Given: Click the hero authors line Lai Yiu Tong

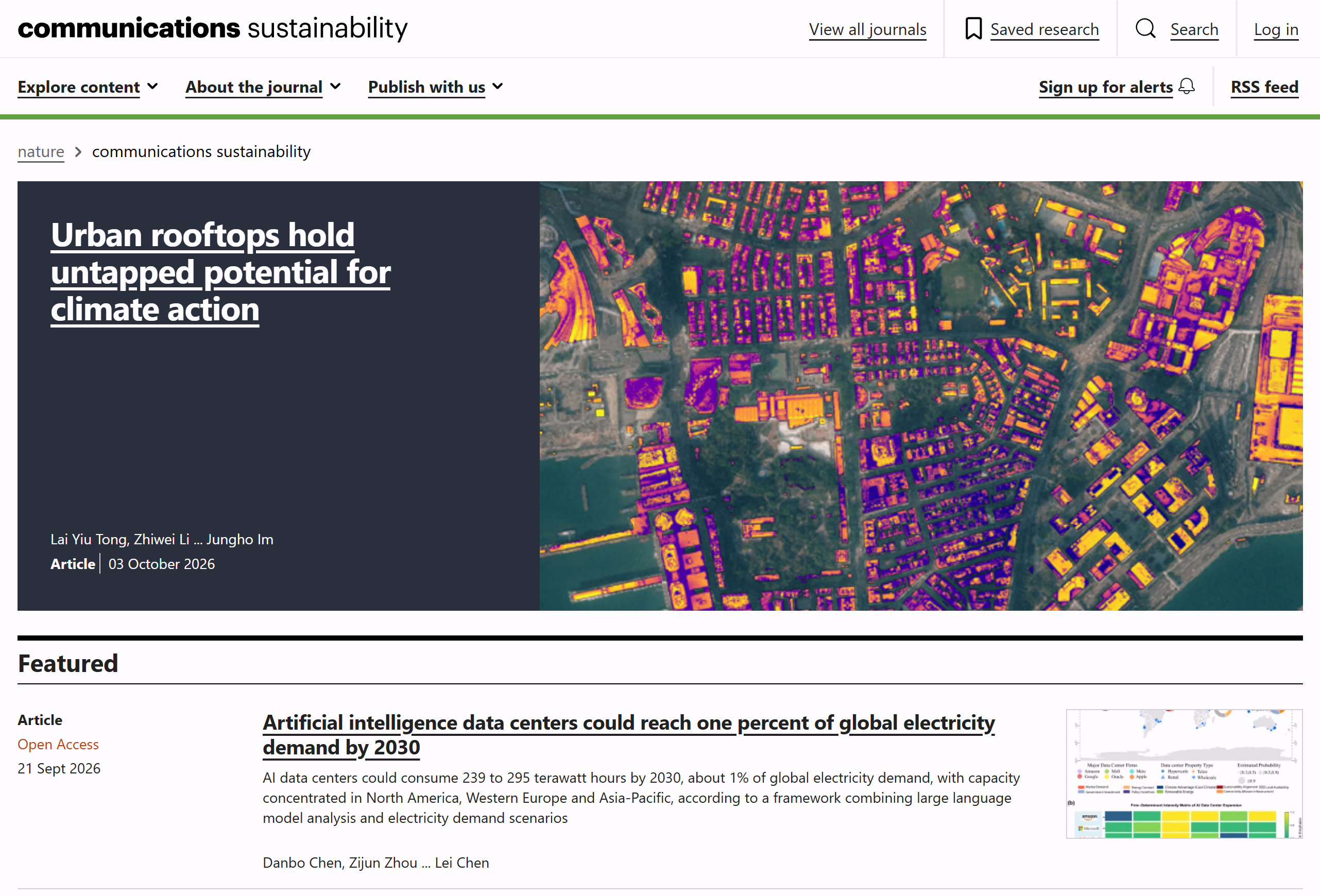Looking at the screenshot, I should click(162, 539).
